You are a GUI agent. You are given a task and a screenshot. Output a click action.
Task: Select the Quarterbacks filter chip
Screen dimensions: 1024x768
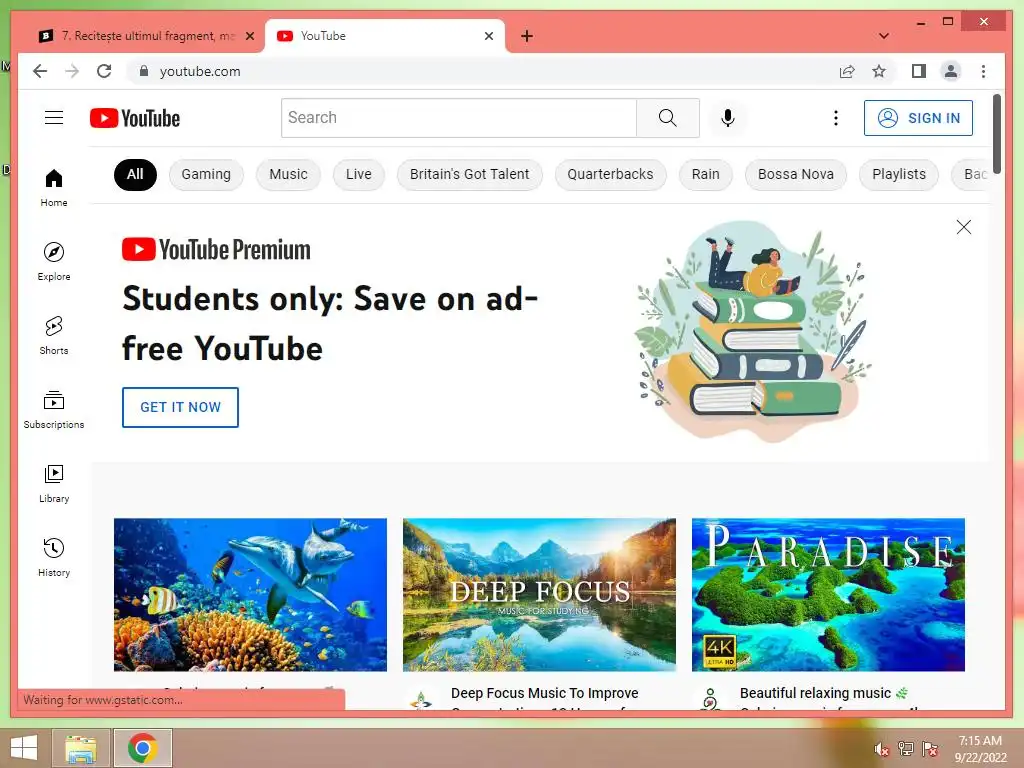pos(610,174)
